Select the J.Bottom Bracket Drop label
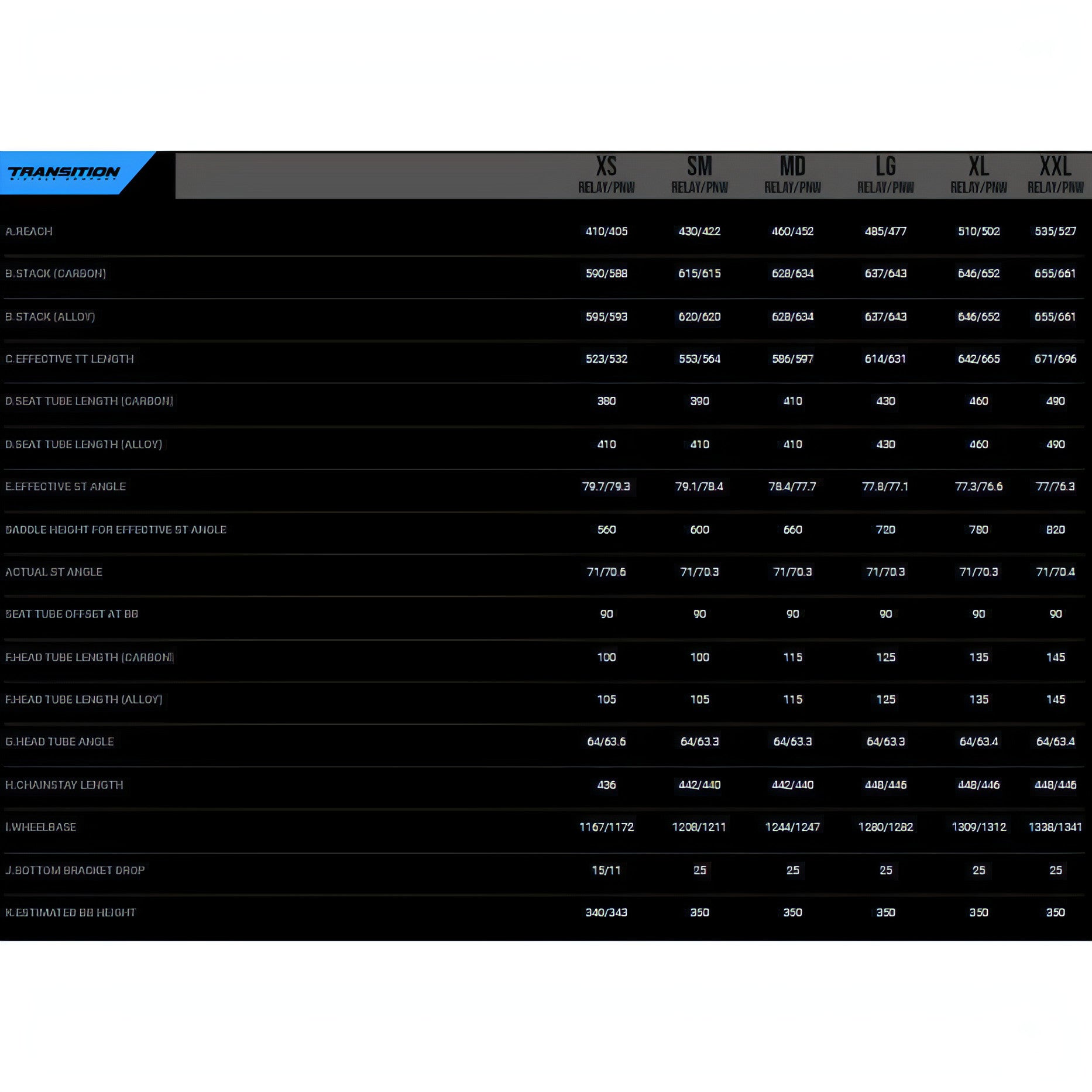 (75, 870)
